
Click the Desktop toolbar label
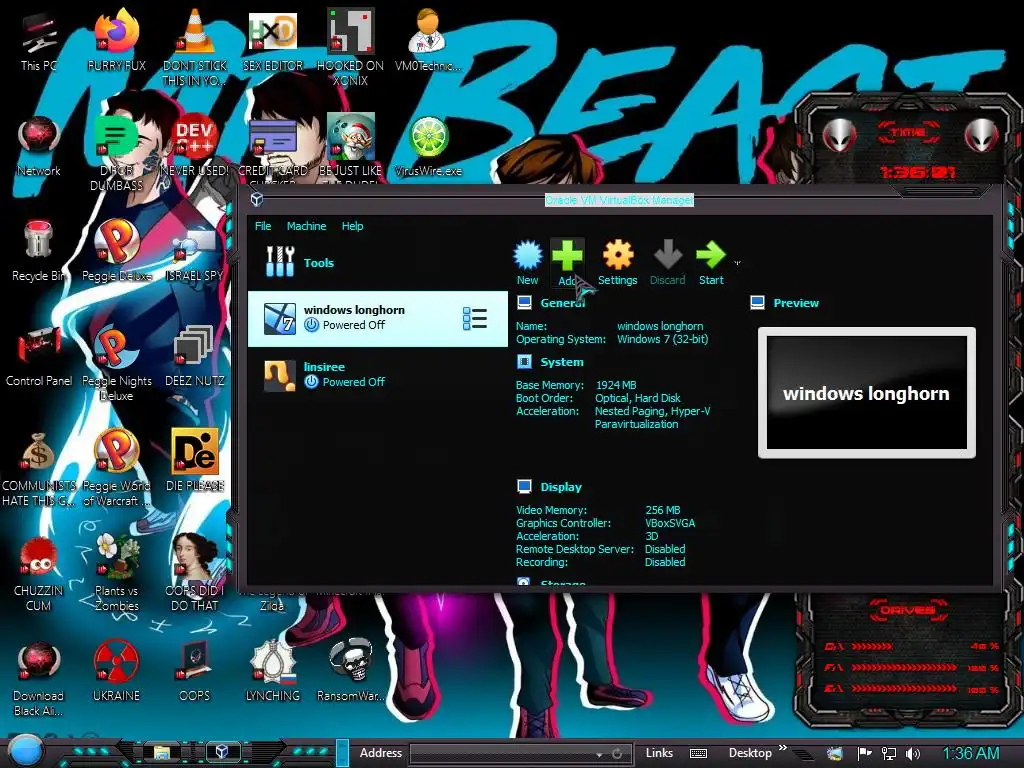pyautogui.click(x=750, y=753)
